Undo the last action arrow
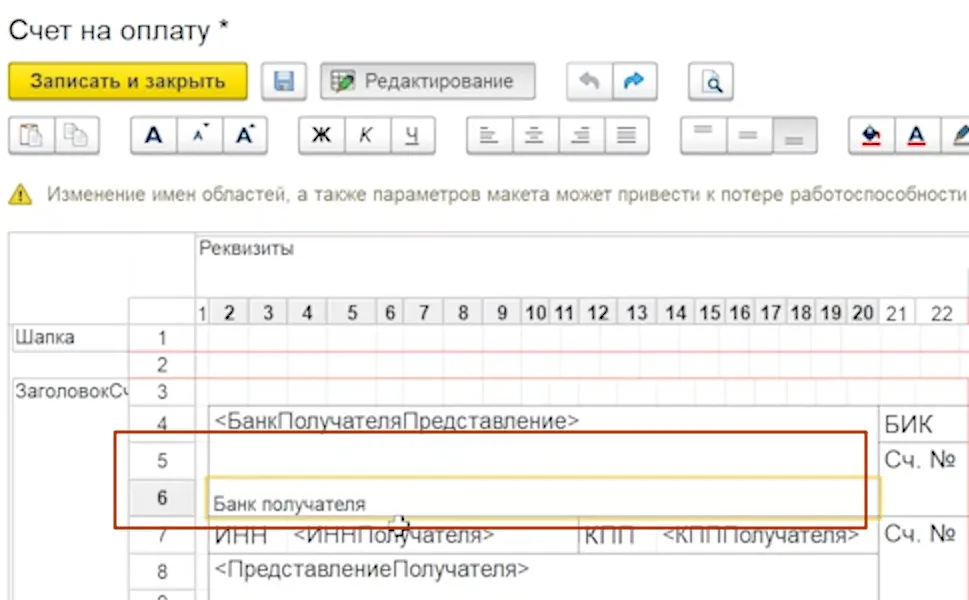 (x=590, y=81)
